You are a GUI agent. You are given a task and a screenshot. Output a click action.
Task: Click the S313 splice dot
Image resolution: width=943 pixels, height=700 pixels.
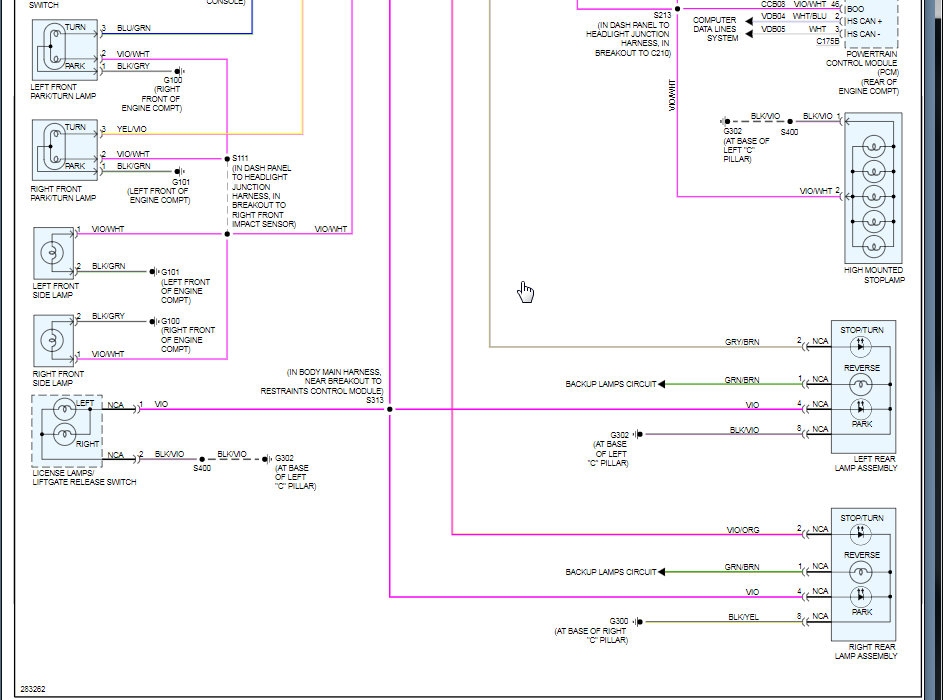(390, 409)
